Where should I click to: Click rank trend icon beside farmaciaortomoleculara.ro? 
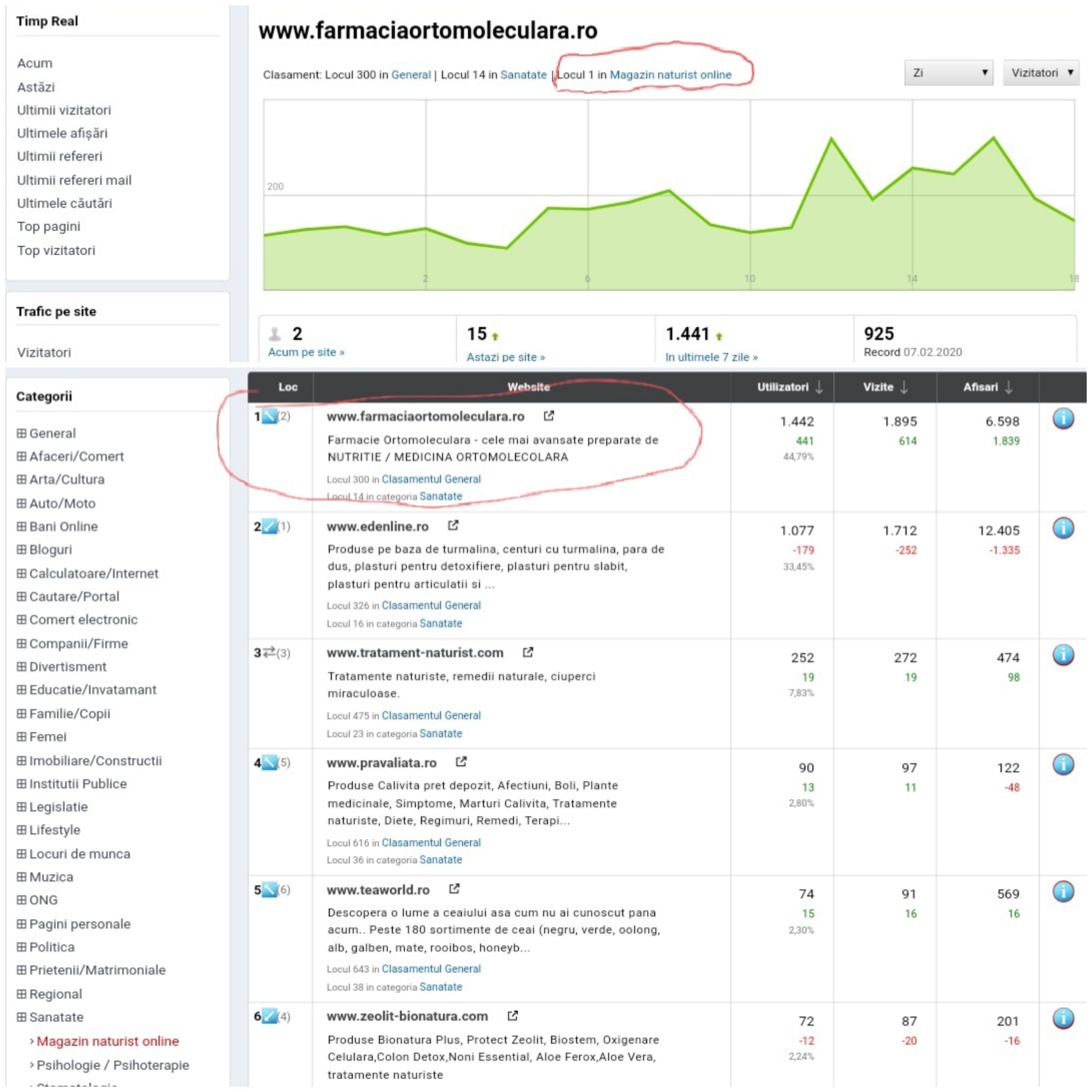click(x=270, y=417)
